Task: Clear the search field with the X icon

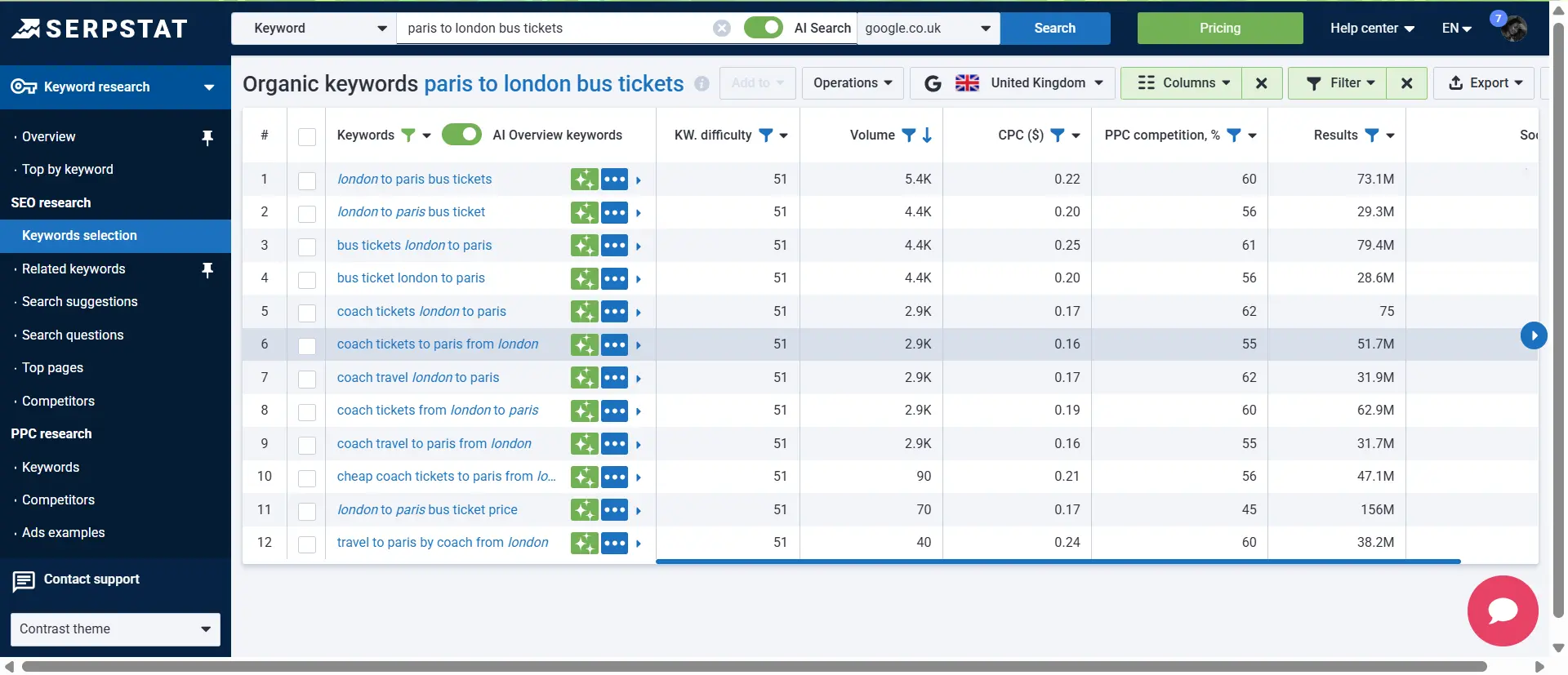Action: [721, 29]
